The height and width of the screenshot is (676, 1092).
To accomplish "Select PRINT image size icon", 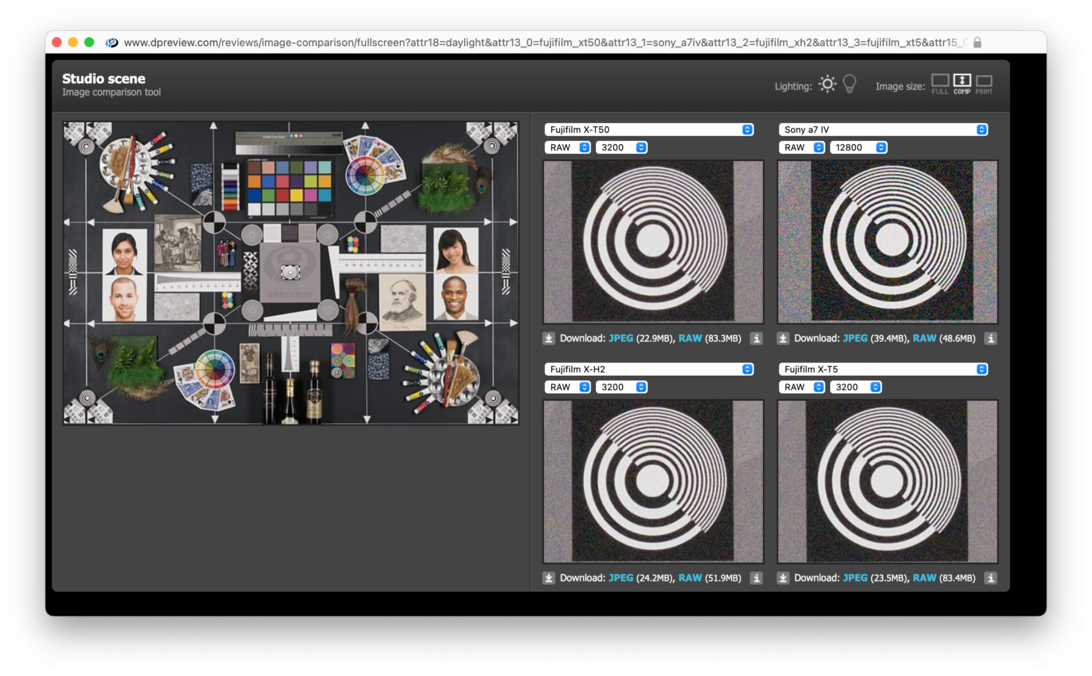I will pyautogui.click(x=984, y=84).
